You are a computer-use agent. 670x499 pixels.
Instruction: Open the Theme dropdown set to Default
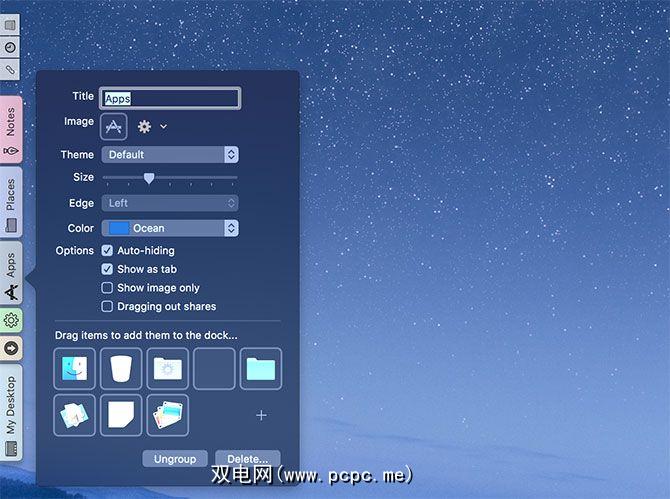[170, 155]
